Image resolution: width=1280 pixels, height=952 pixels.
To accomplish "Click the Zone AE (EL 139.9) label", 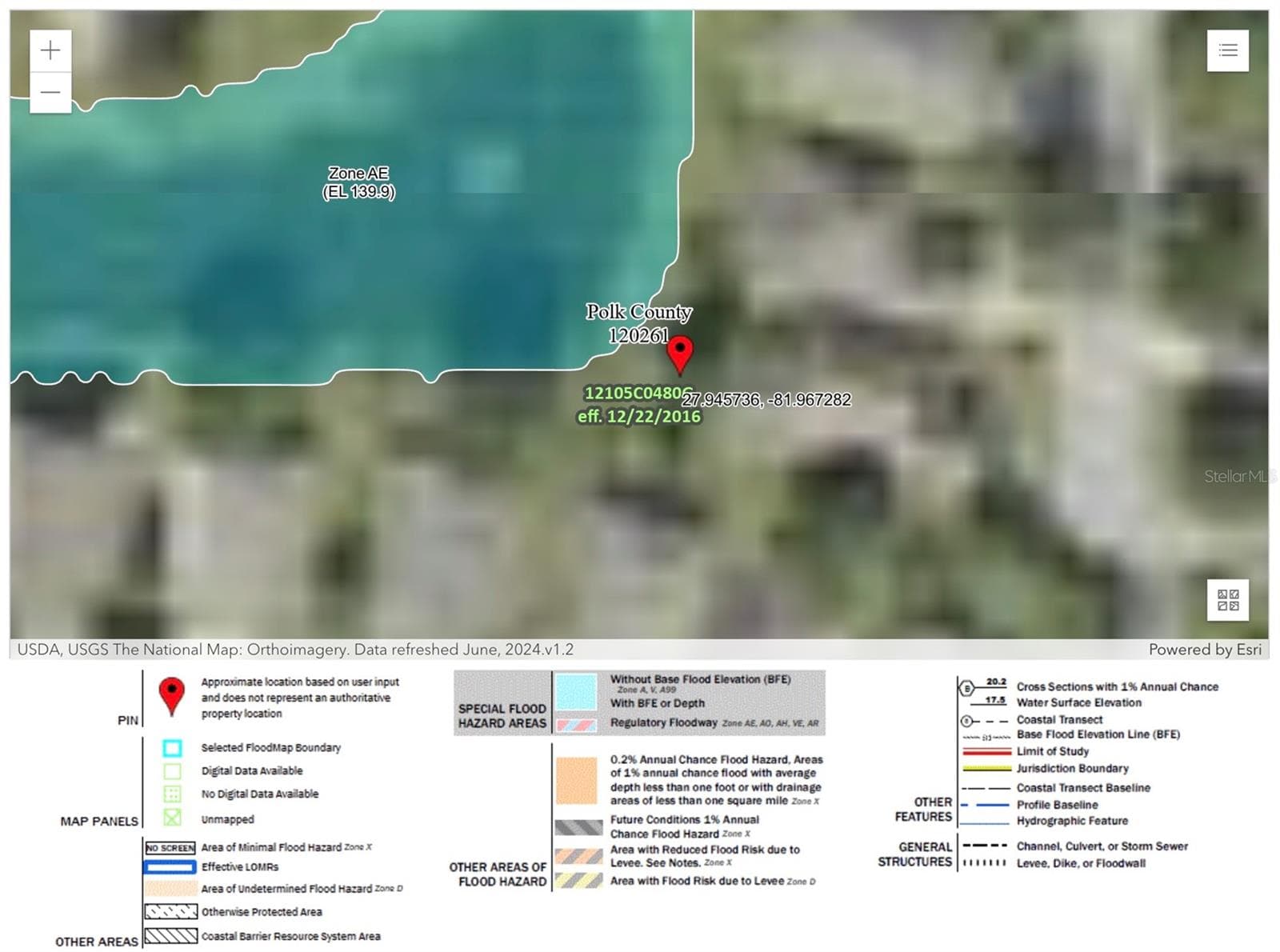I will click(358, 182).
